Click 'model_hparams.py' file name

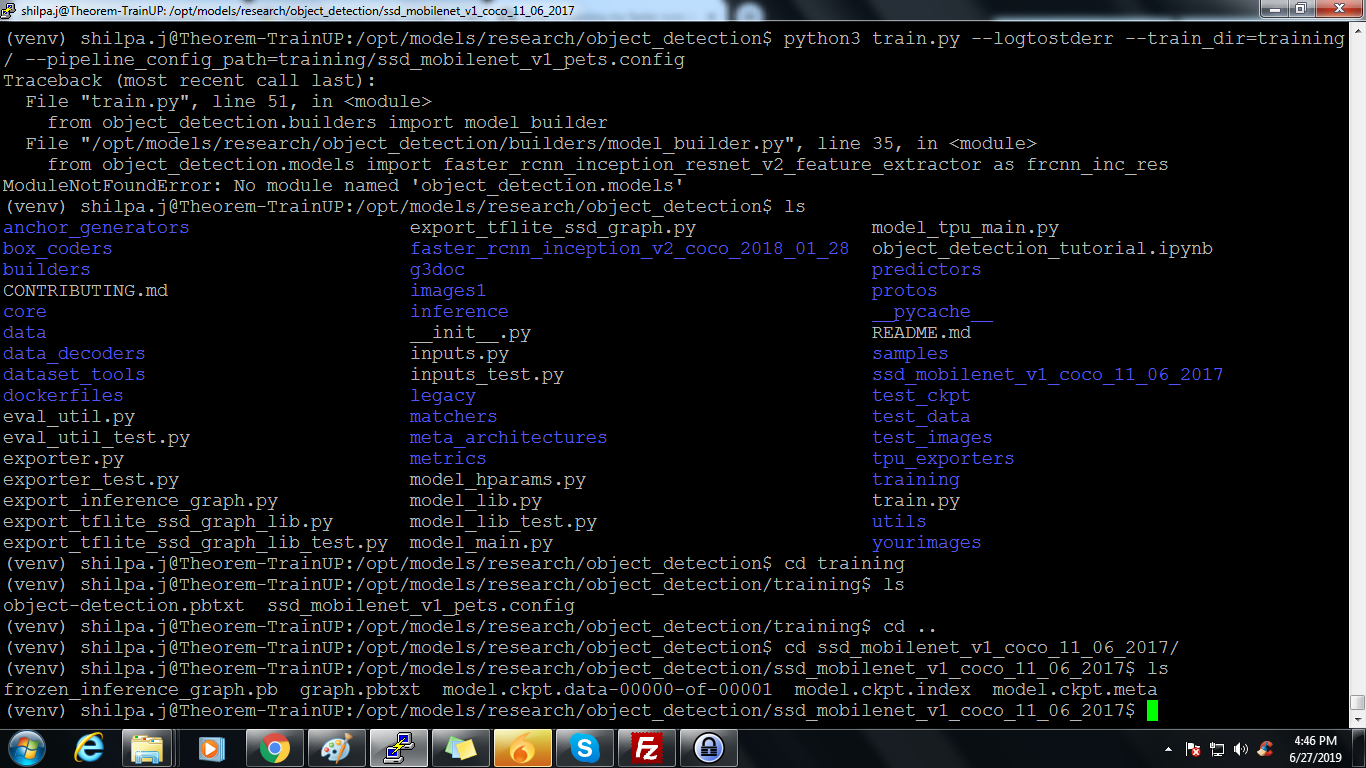coord(498,480)
